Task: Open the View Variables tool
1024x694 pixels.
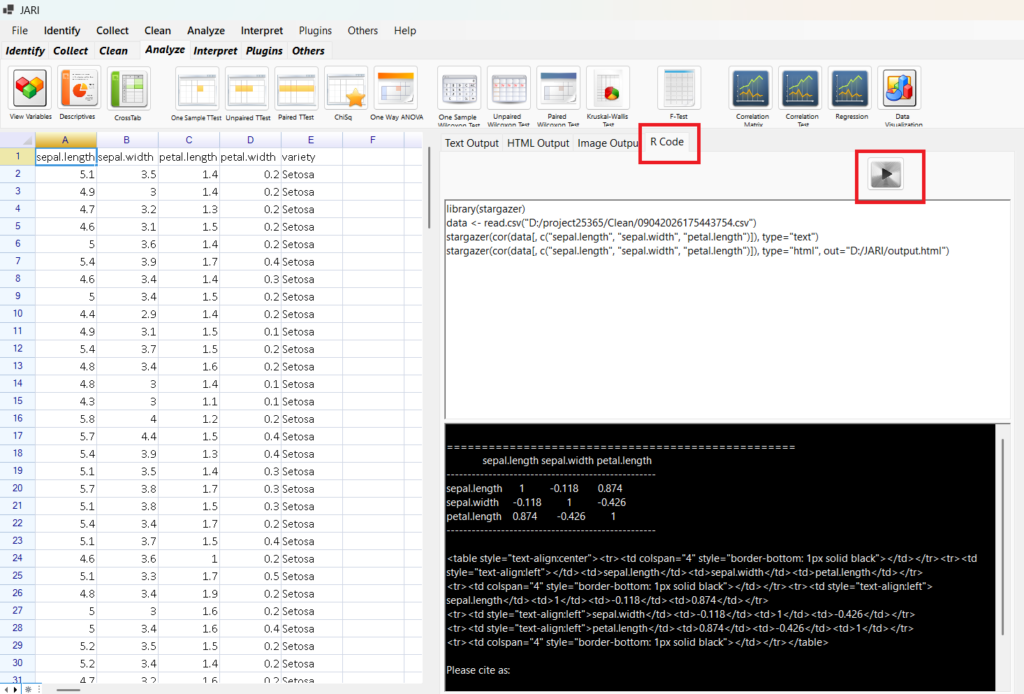Action: [x=31, y=89]
